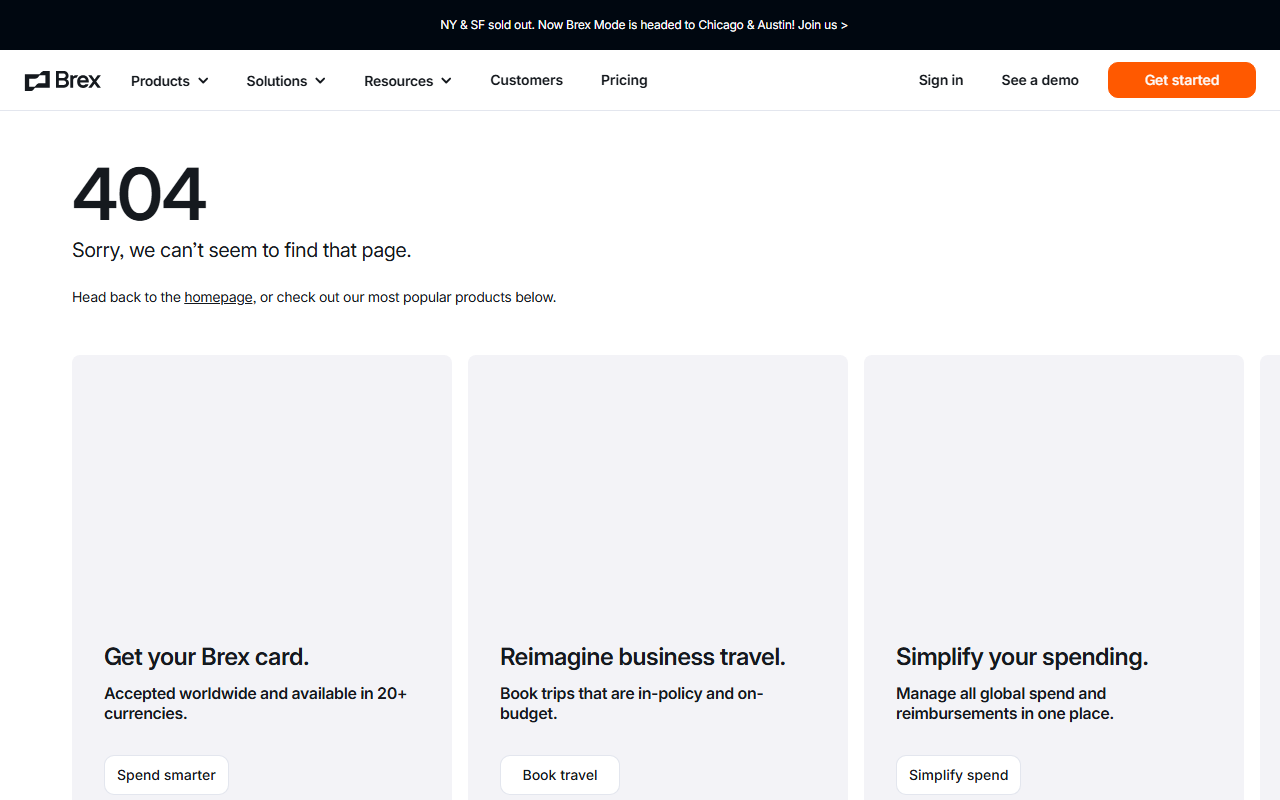Expand the Products dropdown menu
Viewport: 1280px width, 800px height.
click(170, 81)
